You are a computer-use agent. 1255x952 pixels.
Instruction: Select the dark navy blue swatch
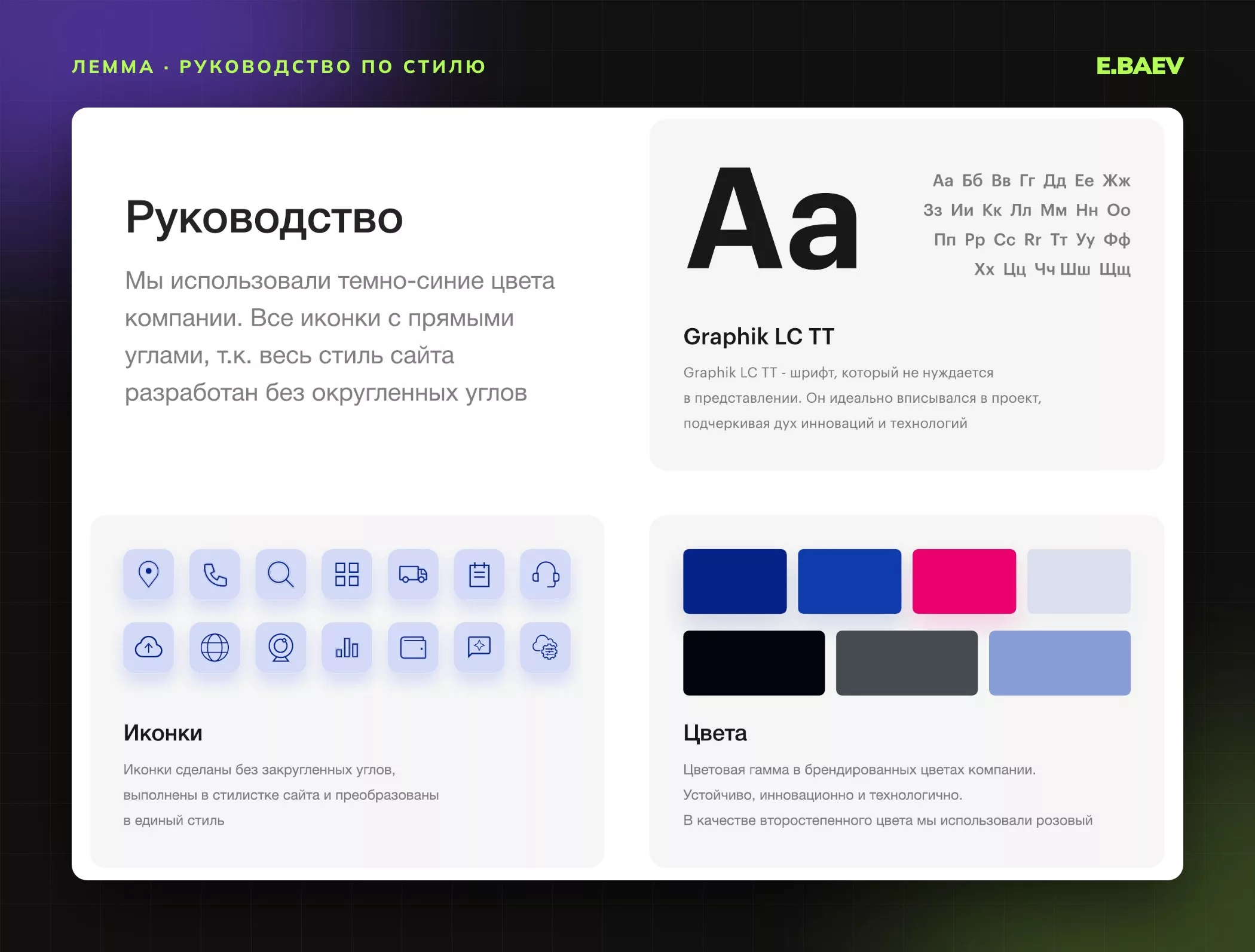click(x=735, y=581)
